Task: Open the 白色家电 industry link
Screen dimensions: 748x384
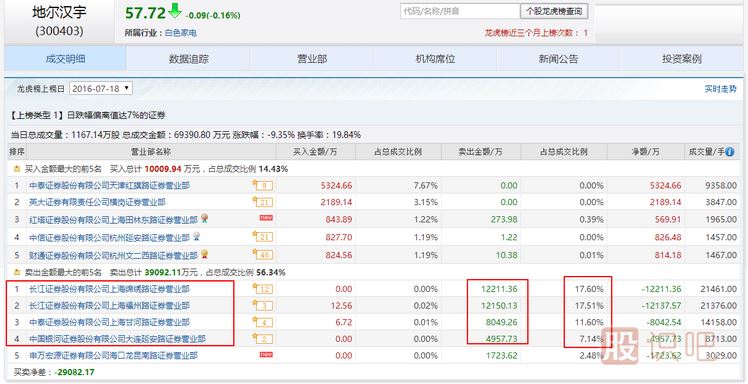Action: [x=181, y=33]
